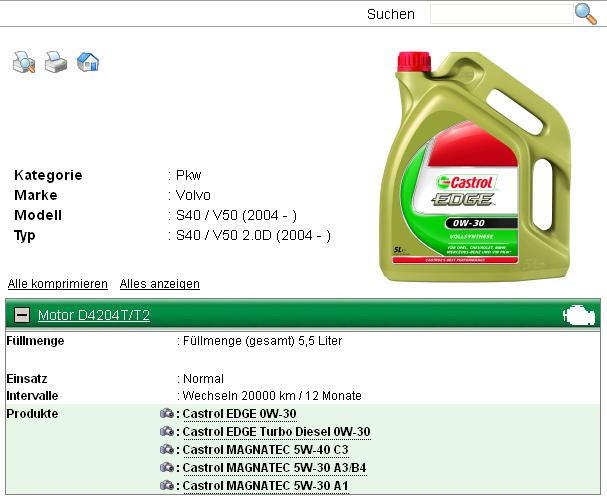This screenshot has width=607, height=499.
Task: Click Alles anzeigen link
Action: tap(159, 284)
